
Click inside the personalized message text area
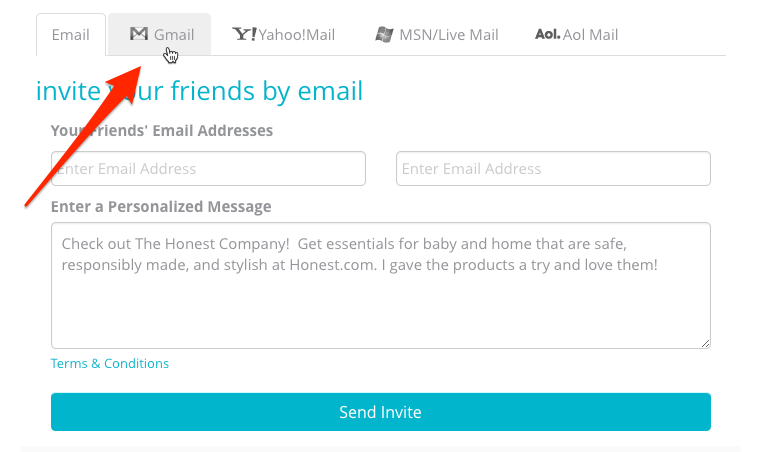381,285
